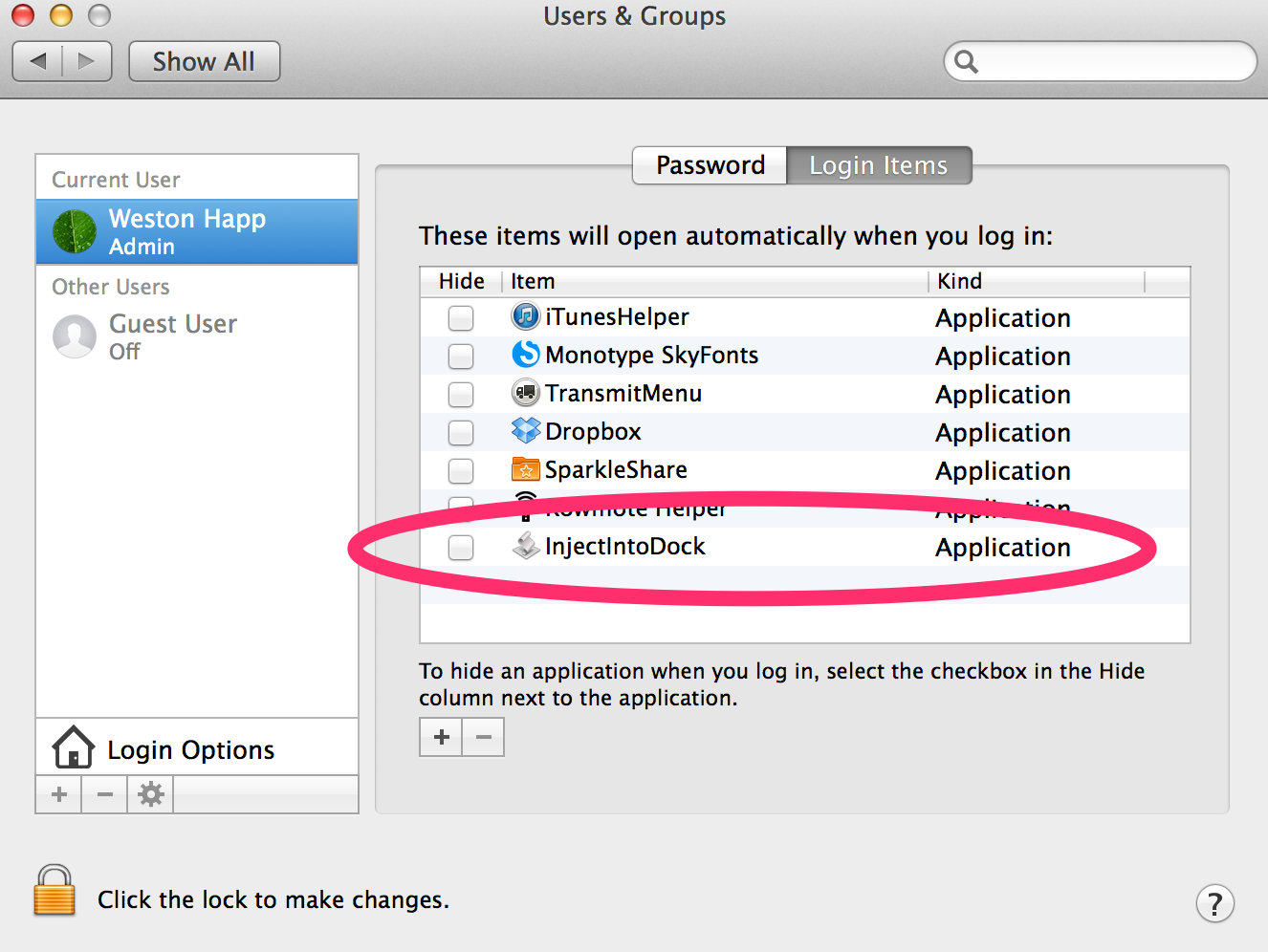1268x952 pixels.
Task: Click the Dropbox app icon
Action: (x=526, y=430)
